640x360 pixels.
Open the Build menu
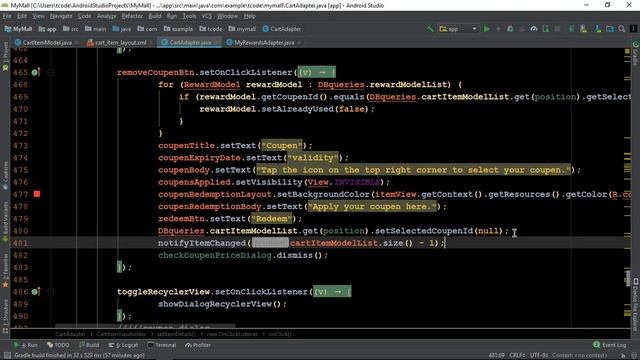(x=155, y=16)
